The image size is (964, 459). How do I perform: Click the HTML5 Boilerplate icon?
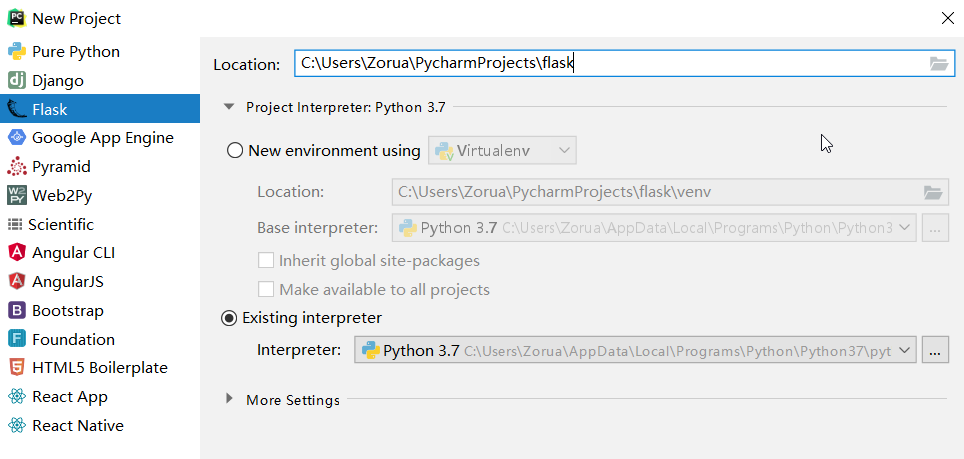coord(16,368)
